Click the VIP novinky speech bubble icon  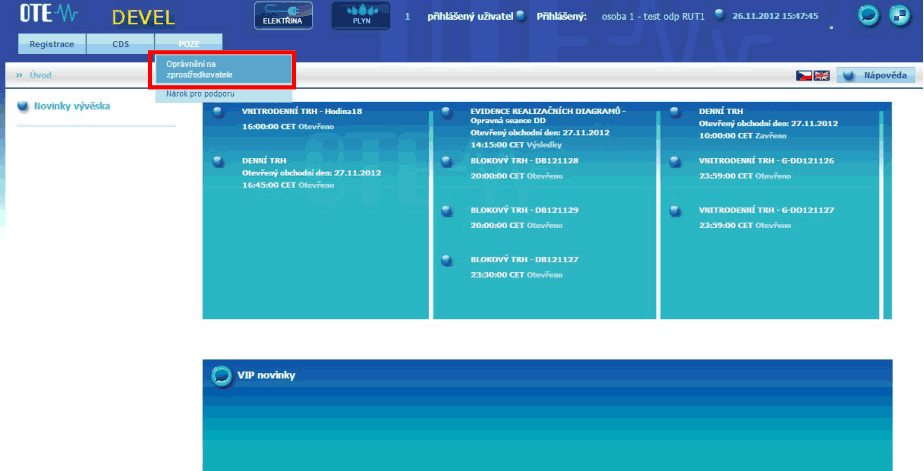tap(221, 376)
